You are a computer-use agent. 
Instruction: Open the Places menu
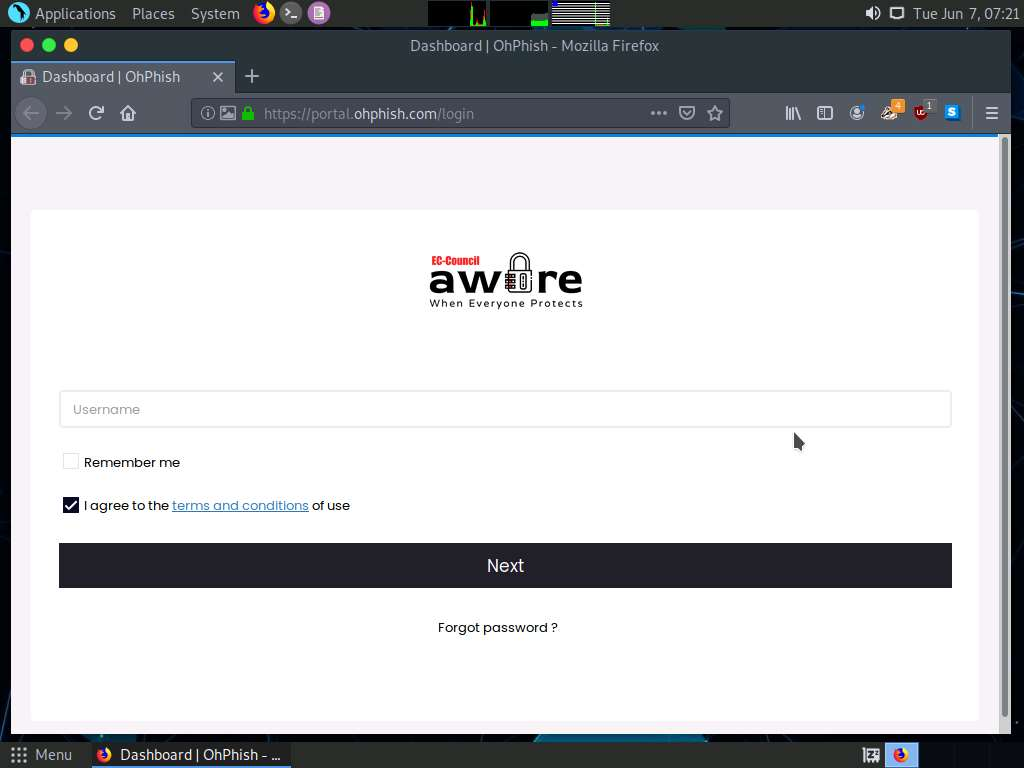coord(153,14)
